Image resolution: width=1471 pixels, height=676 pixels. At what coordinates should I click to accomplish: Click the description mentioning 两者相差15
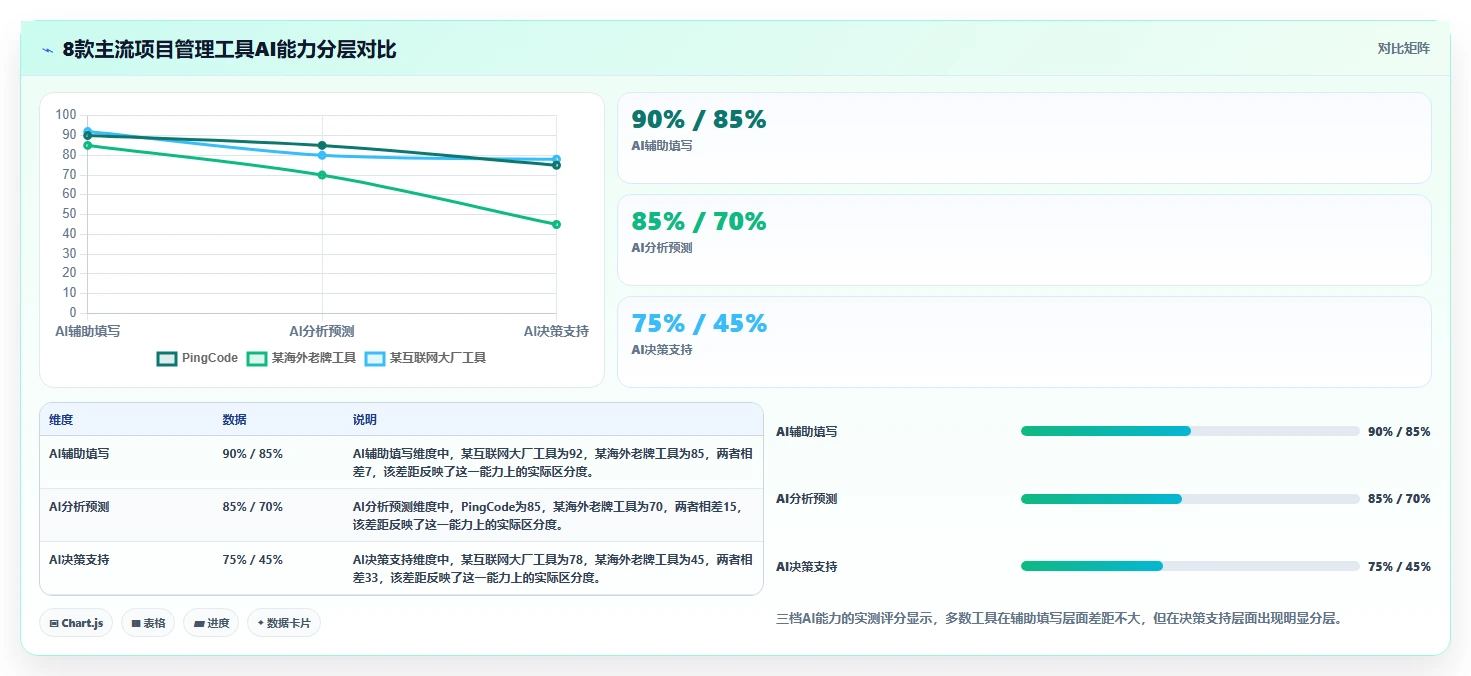coord(553,516)
